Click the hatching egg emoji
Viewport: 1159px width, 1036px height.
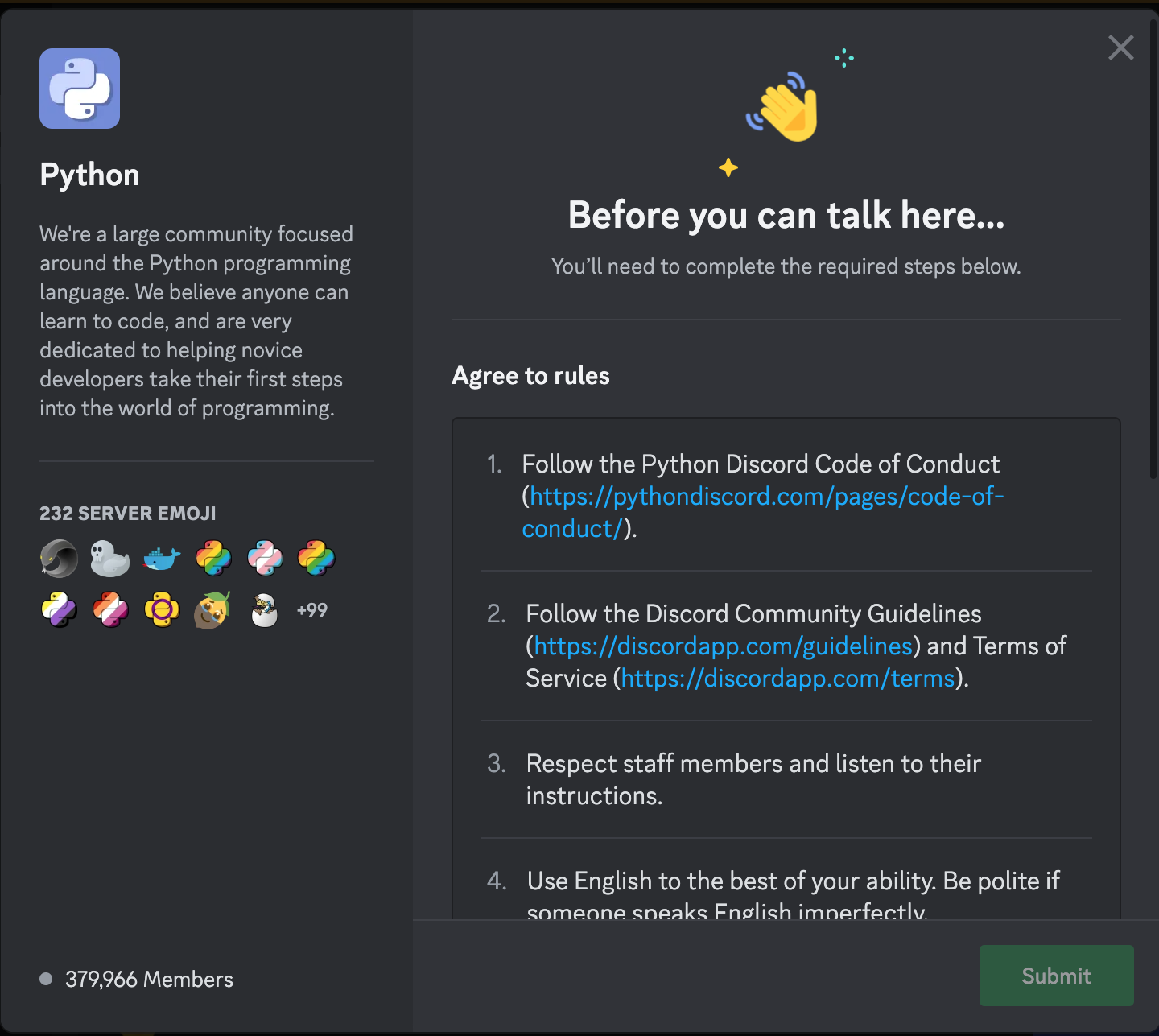click(x=265, y=610)
